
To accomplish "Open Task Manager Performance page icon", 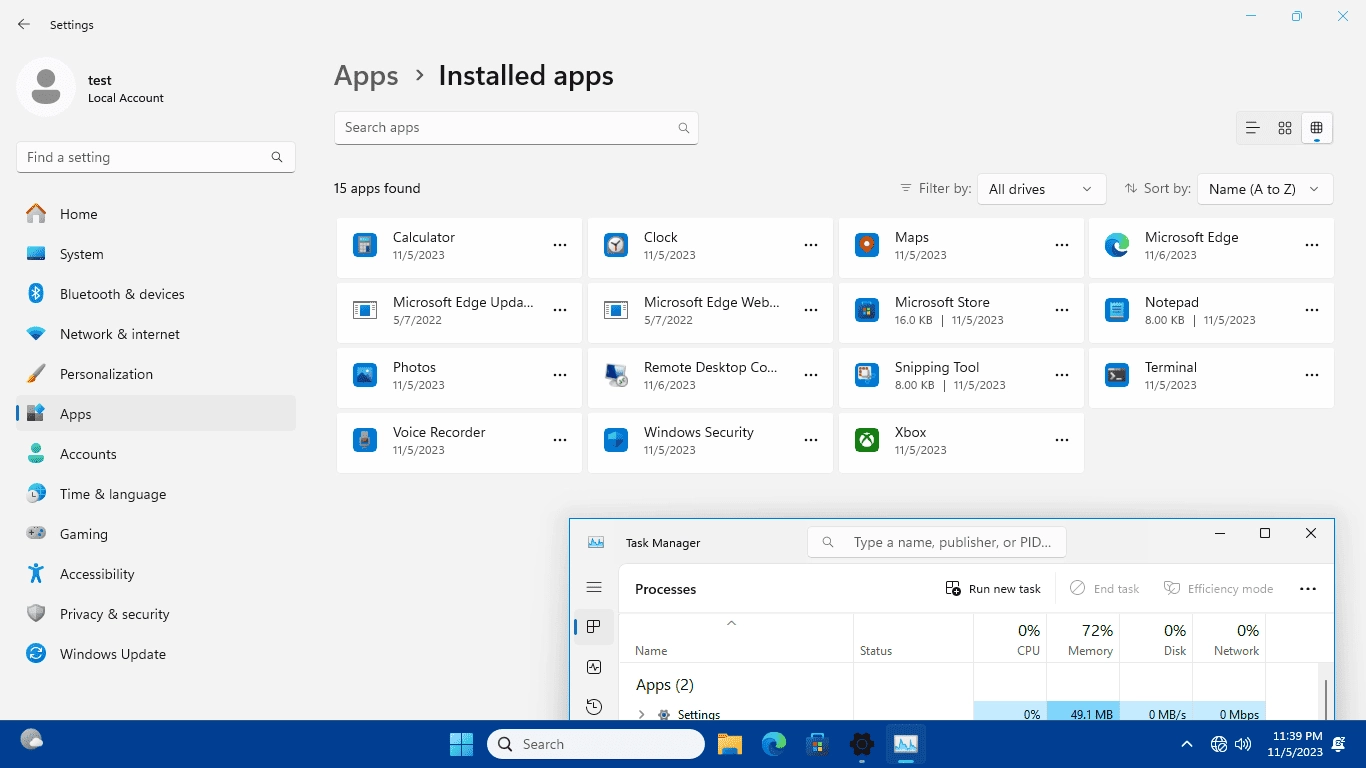I will (594, 667).
